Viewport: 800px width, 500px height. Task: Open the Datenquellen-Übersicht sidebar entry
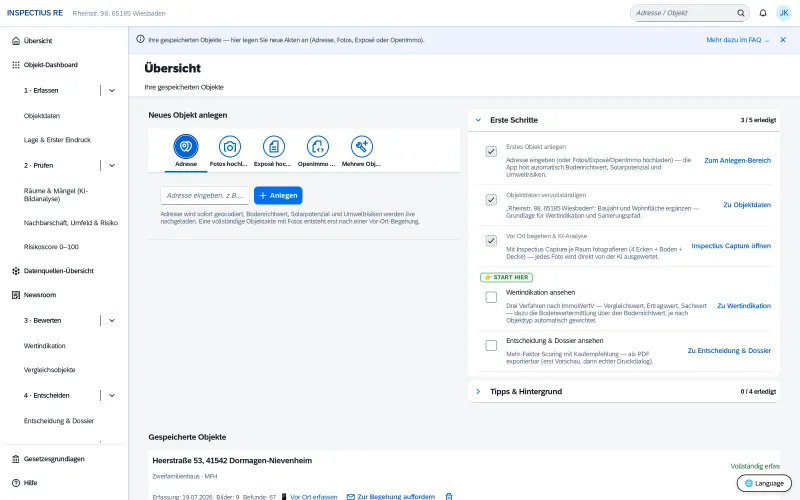coord(58,271)
